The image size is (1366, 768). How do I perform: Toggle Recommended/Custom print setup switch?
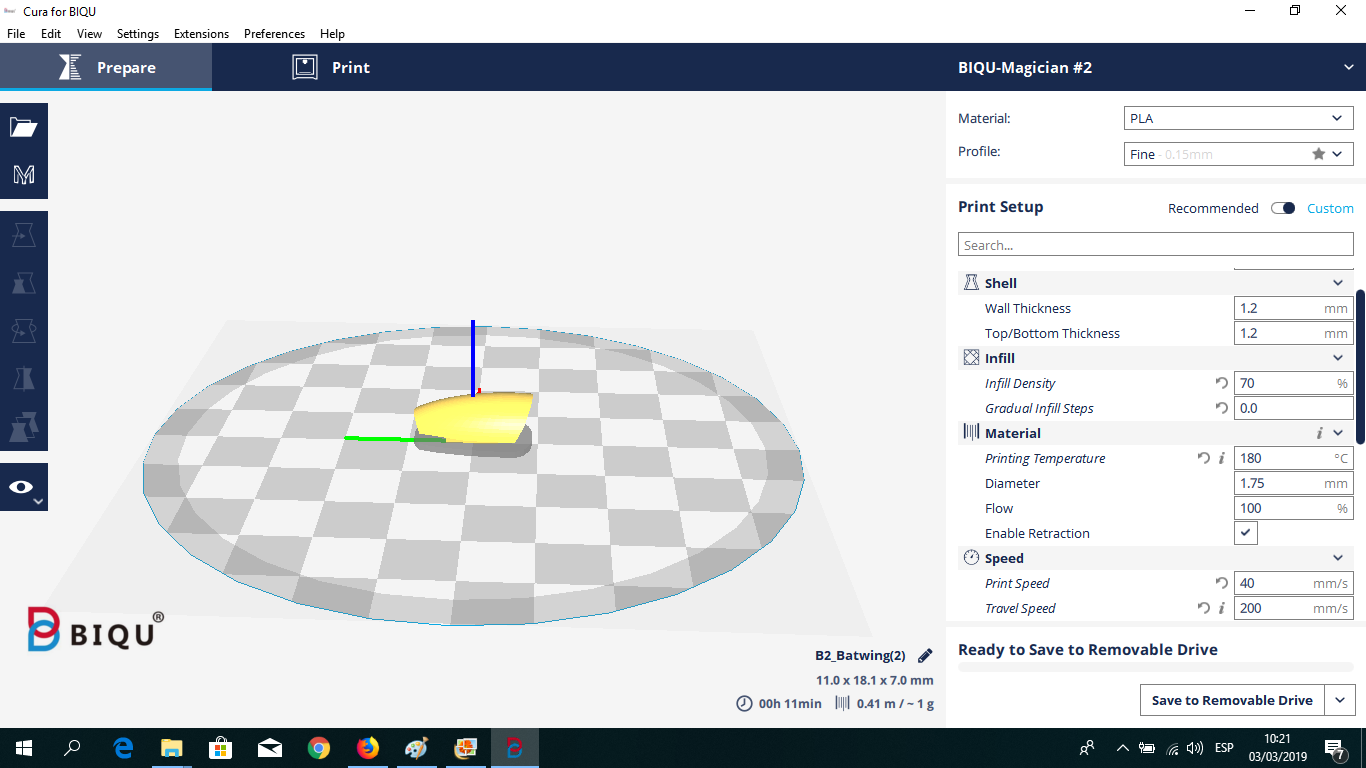pyautogui.click(x=1283, y=208)
